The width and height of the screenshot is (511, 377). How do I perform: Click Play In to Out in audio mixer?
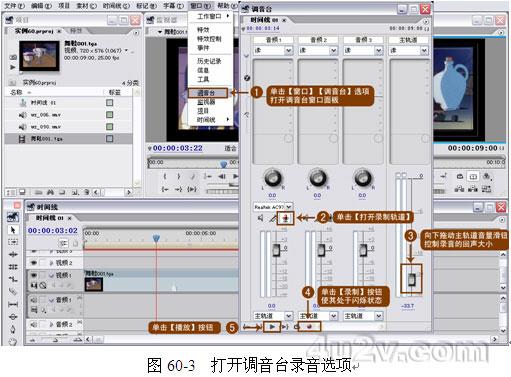(x=285, y=327)
